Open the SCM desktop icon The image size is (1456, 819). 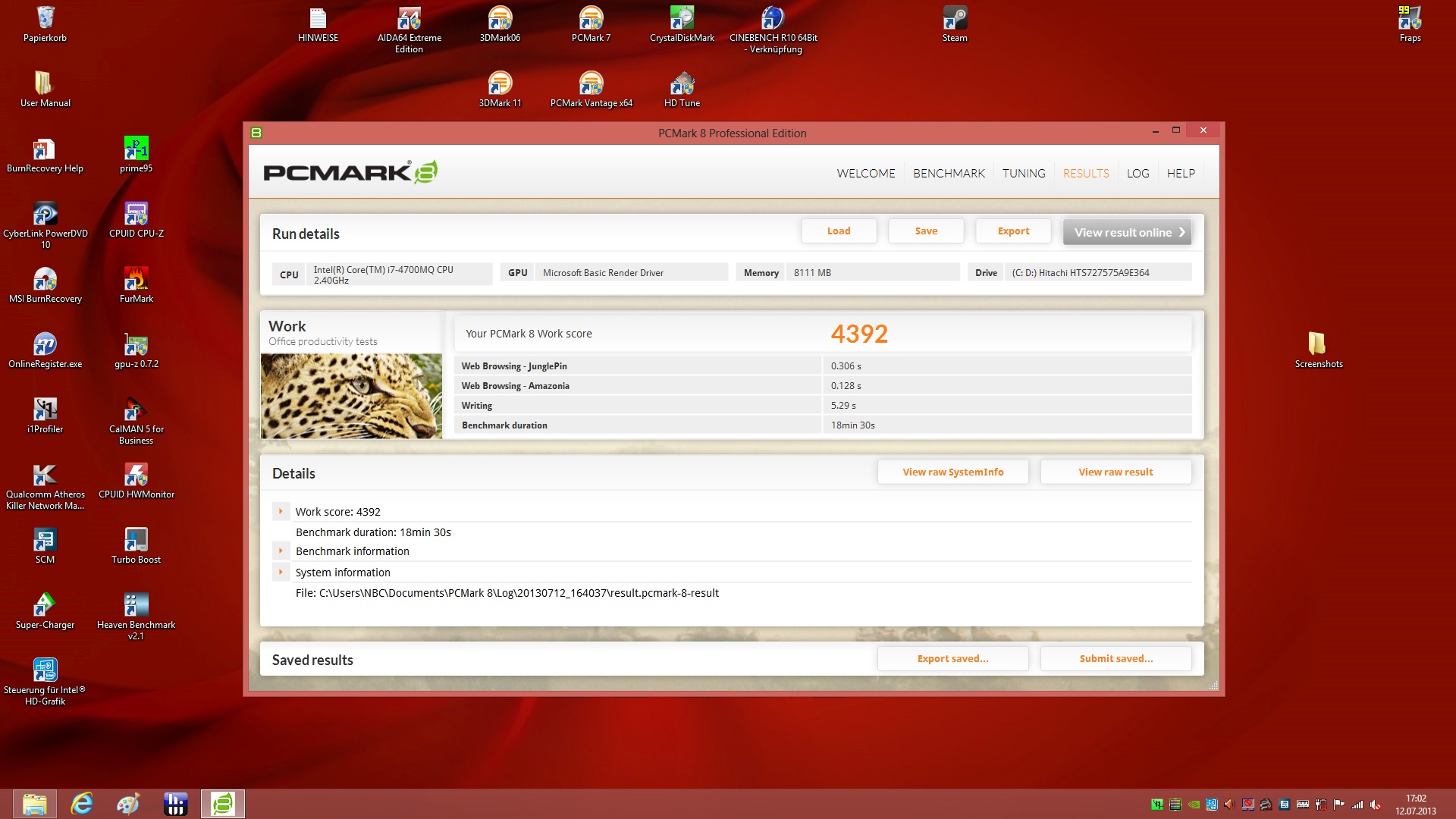tap(45, 545)
